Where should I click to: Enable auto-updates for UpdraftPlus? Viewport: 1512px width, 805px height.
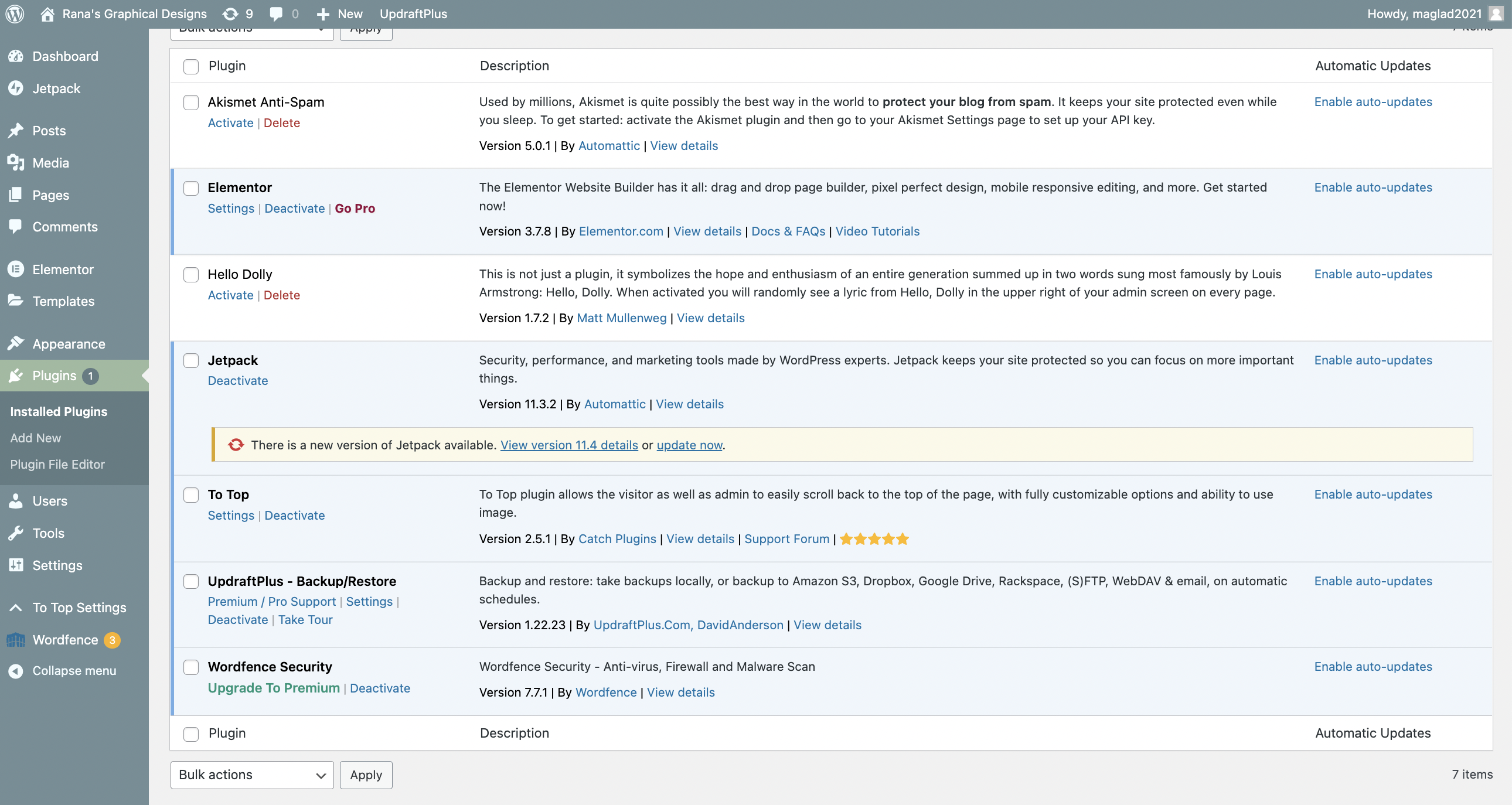pyautogui.click(x=1373, y=581)
